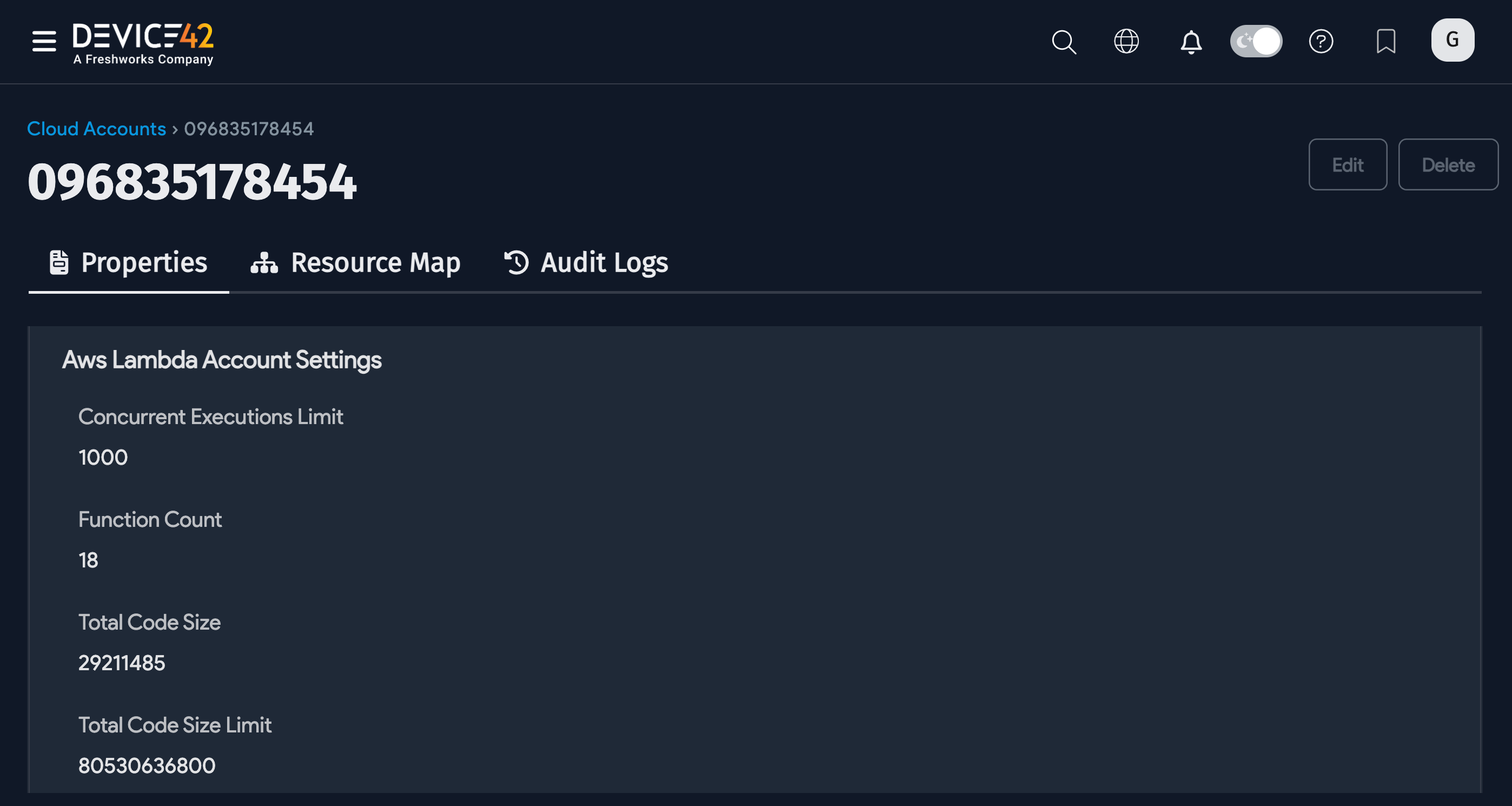The height and width of the screenshot is (806, 1512).
Task: Click breadcrumb item 096835178454
Action: [249, 128]
